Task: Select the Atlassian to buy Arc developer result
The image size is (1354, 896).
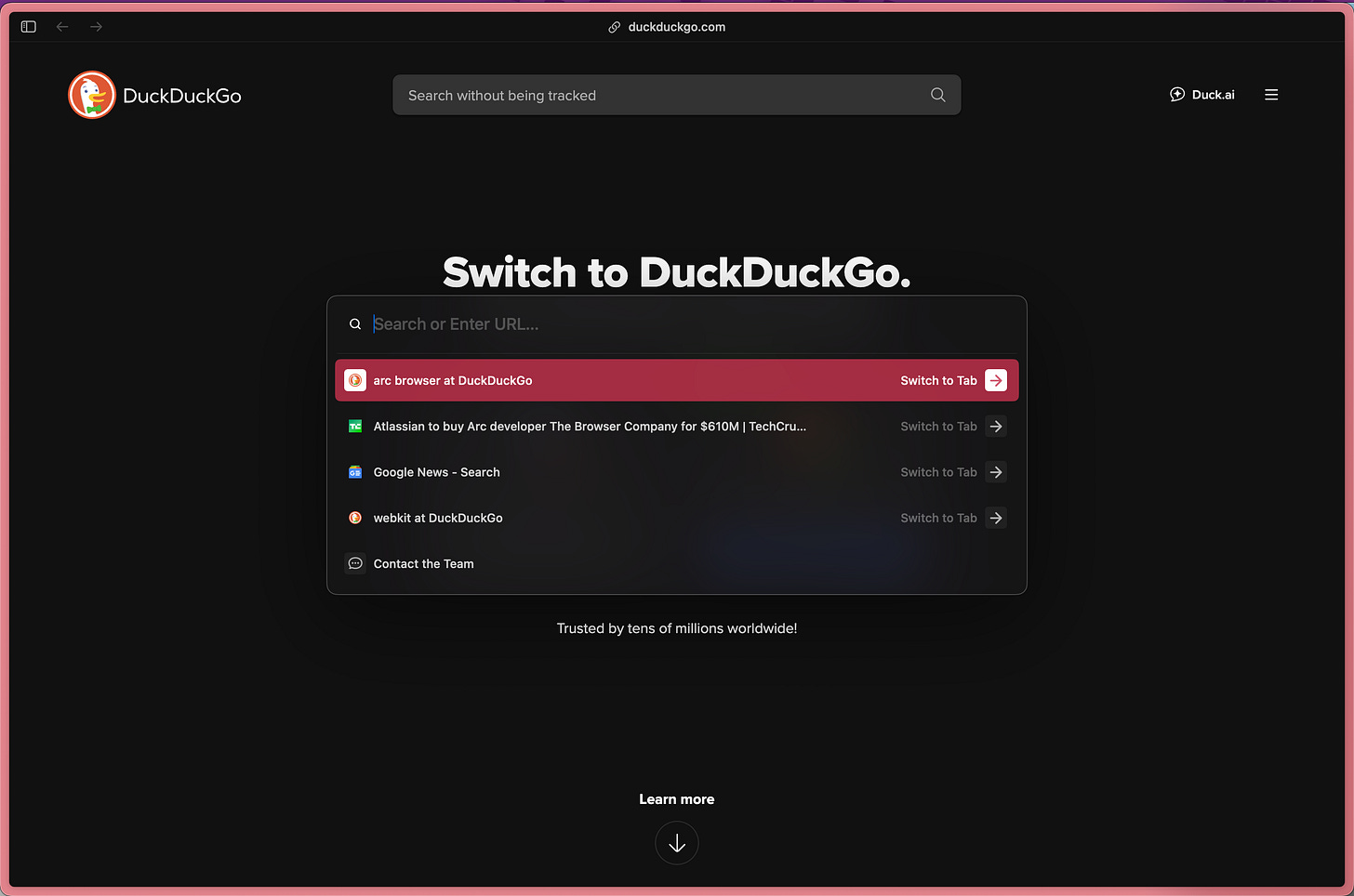Action: tap(676, 427)
